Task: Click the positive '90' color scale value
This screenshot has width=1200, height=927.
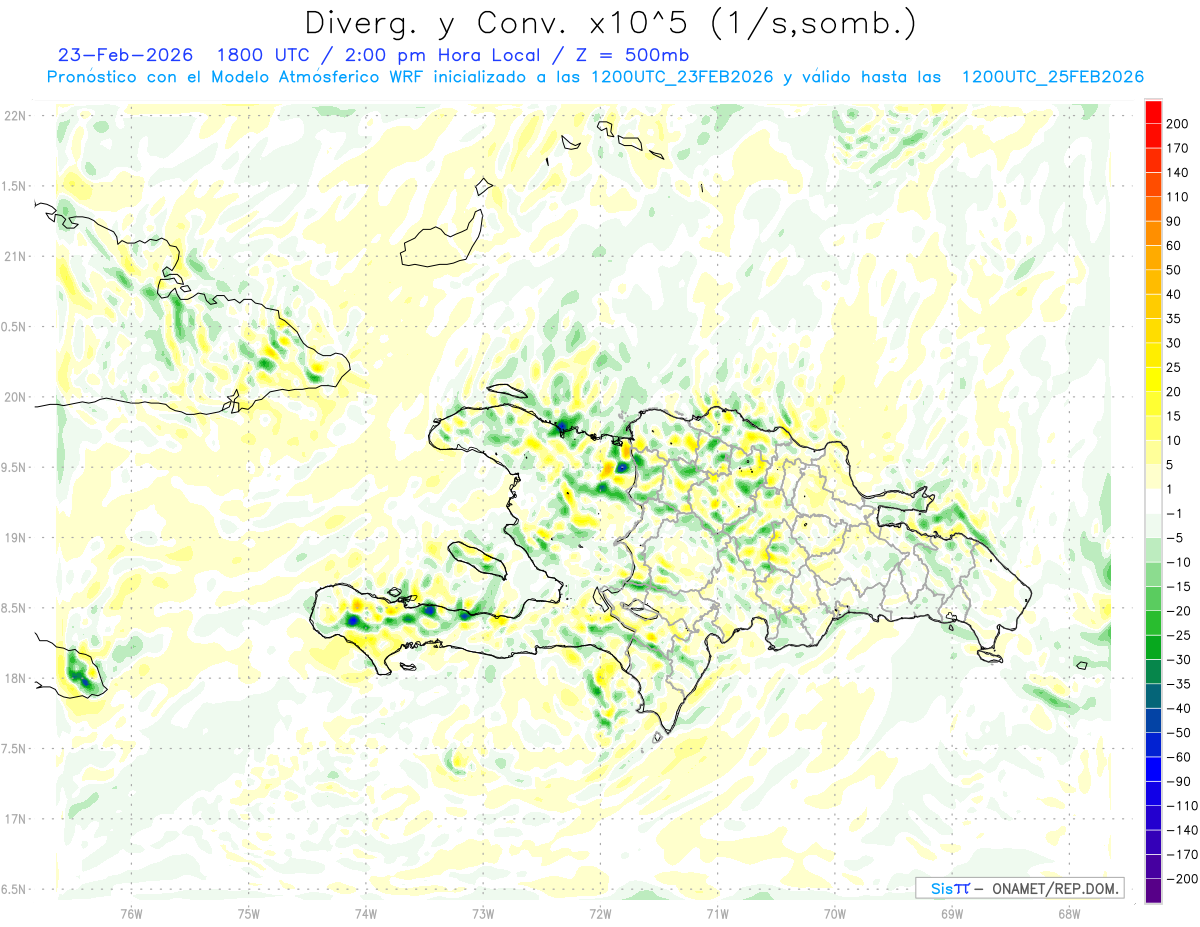Action: [x=1175, y=221]
